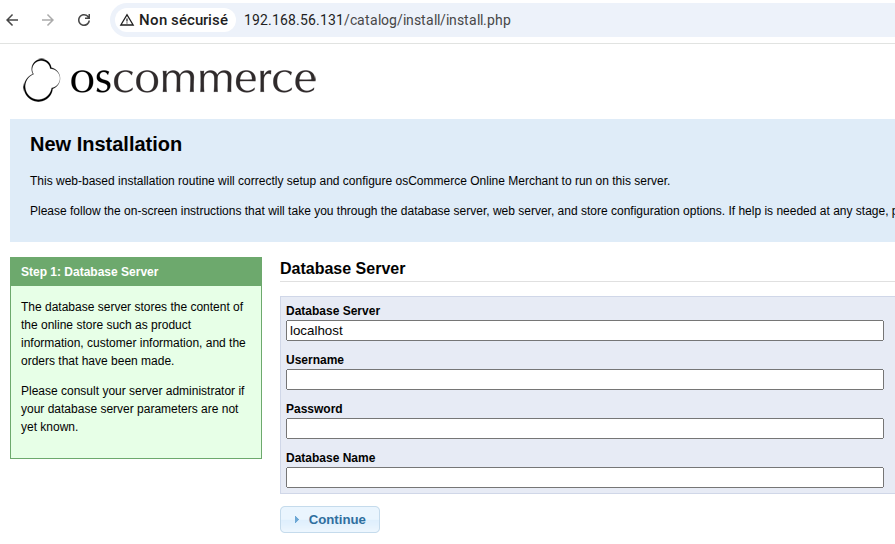895x544 pixels.
Task: Open the Non sécurisé site info badge
Action: (x=175, y=20)
